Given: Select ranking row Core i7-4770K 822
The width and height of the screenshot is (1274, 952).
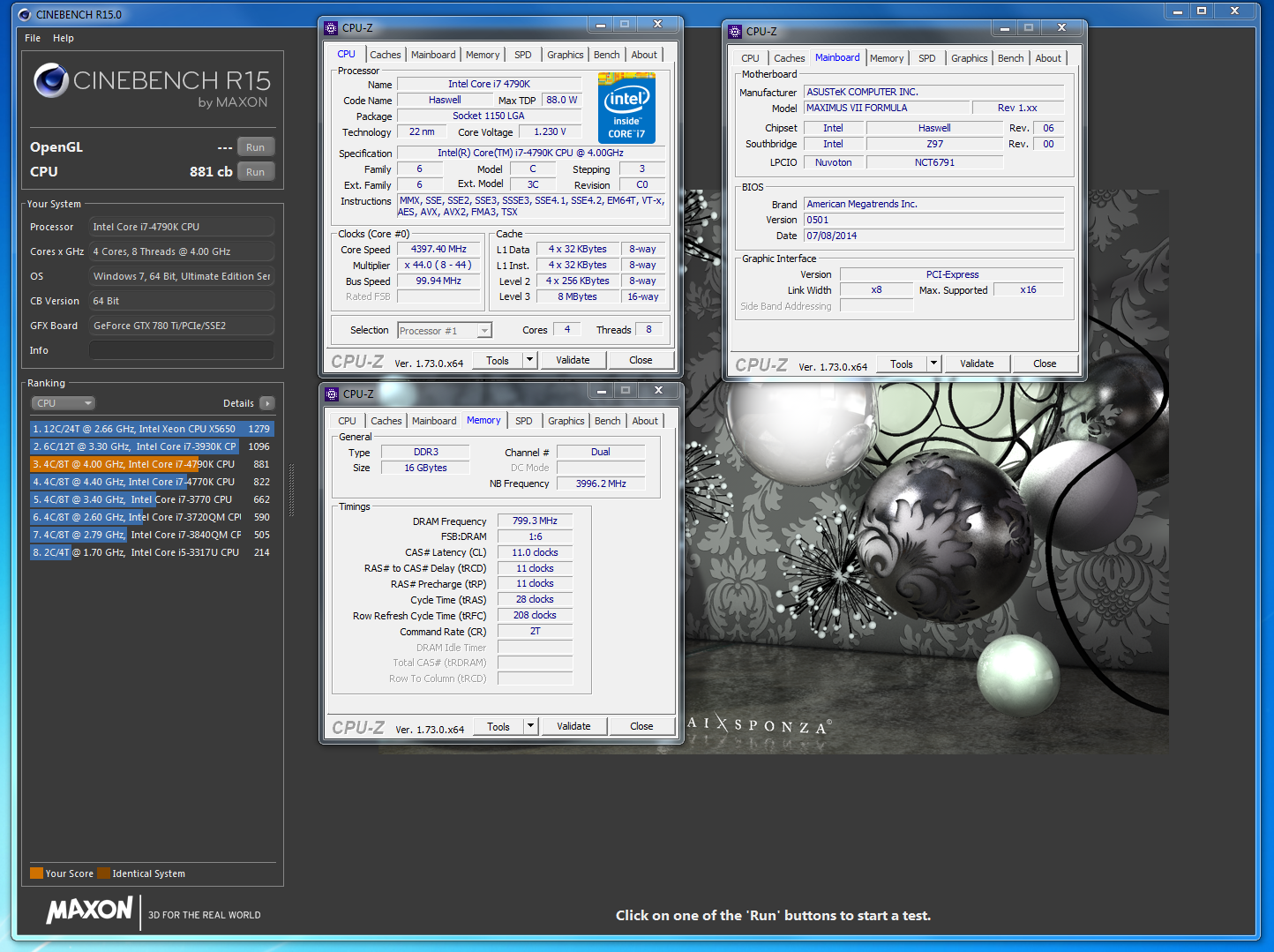Looking at the screenshot, I should (x=152, y=482).
